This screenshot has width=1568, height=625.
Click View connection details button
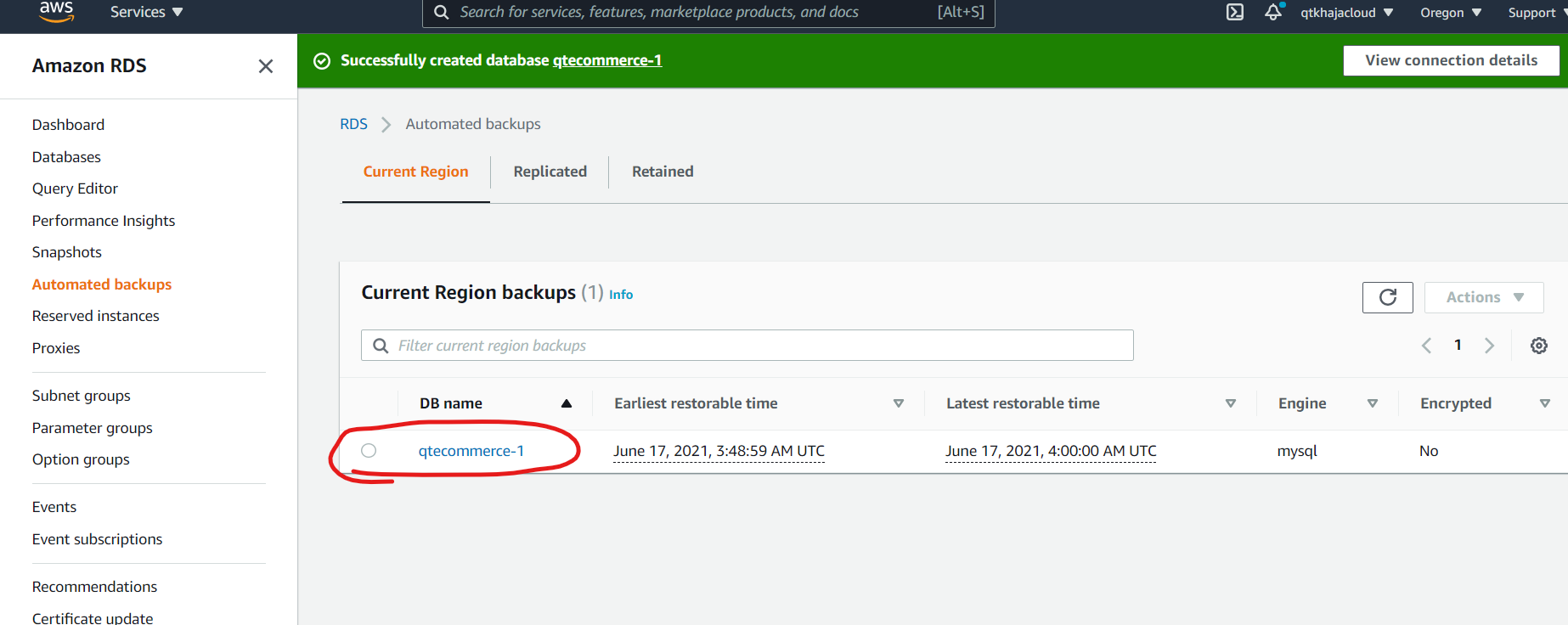pyautogui.click(x=1451, y=60)
